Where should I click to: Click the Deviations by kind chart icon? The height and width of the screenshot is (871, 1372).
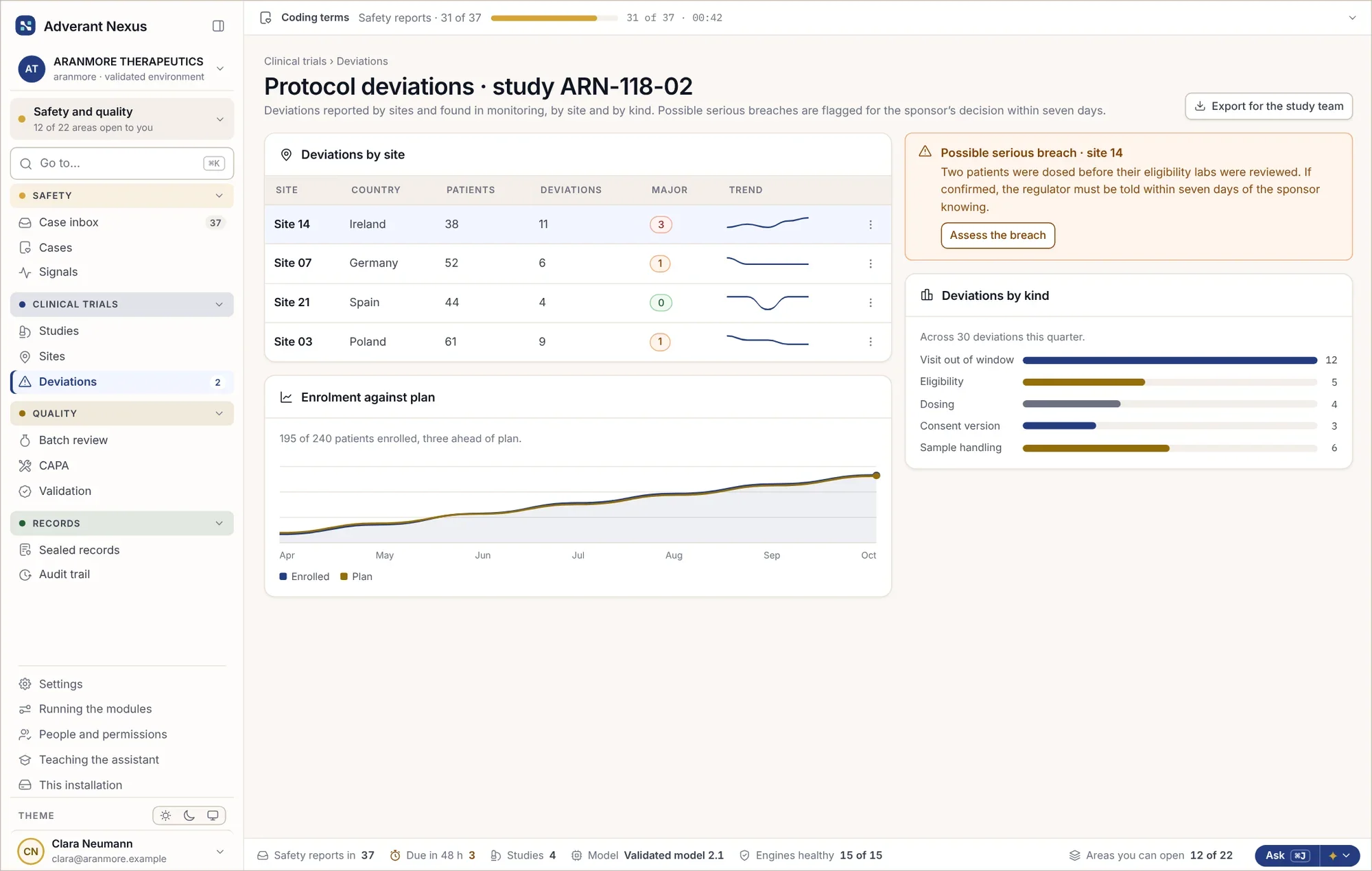[x=927, y=295]
